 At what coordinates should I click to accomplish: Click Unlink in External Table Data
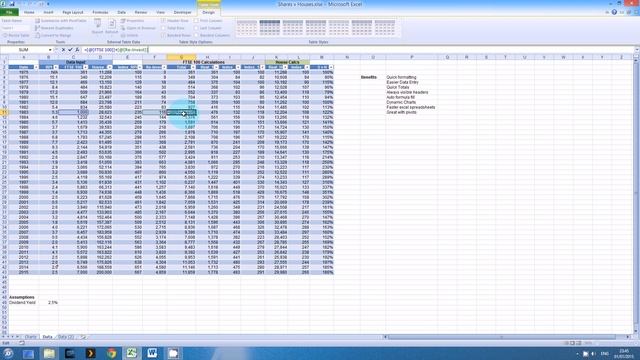[x=129, y=36]
